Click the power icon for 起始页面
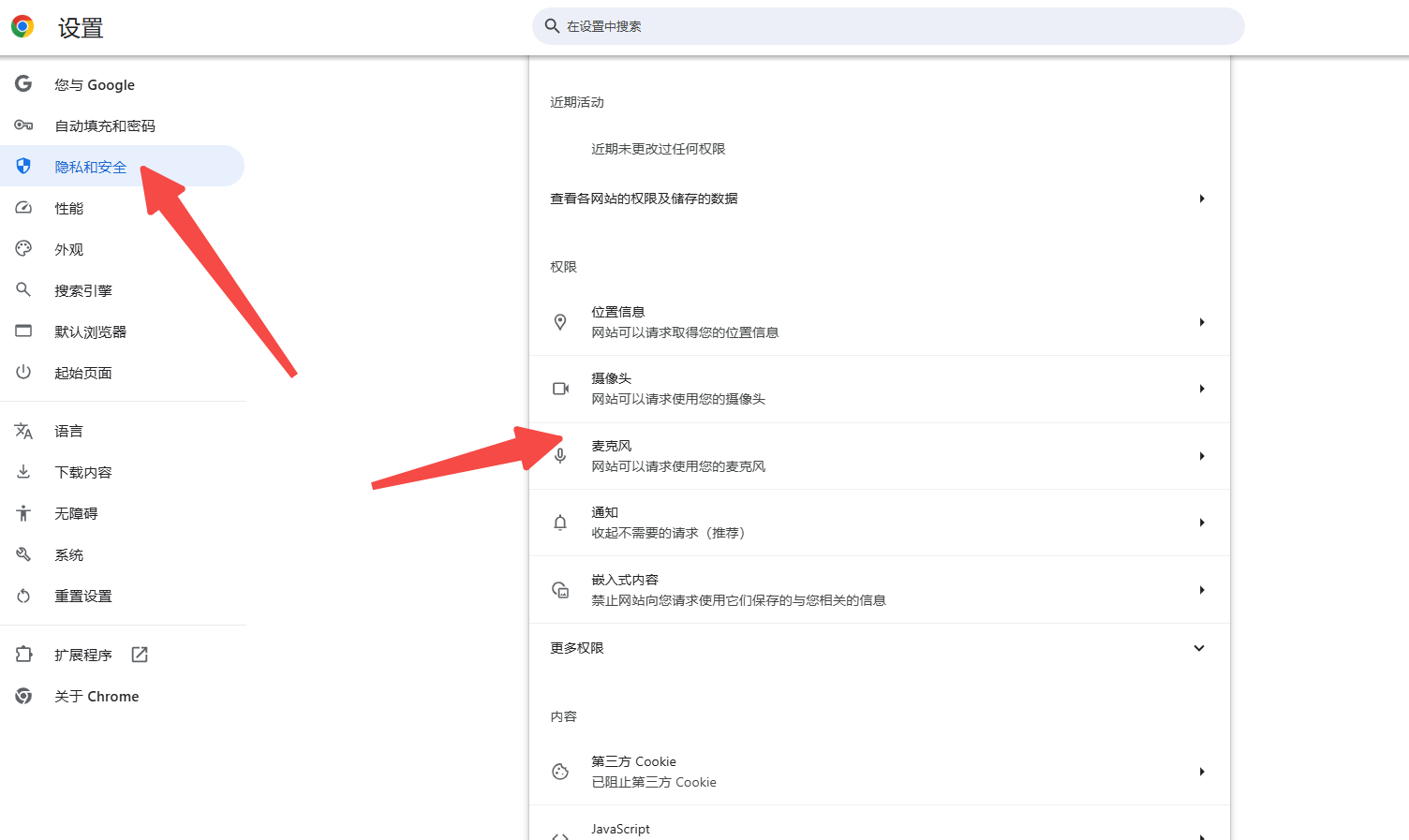 (x=23, y=372)
